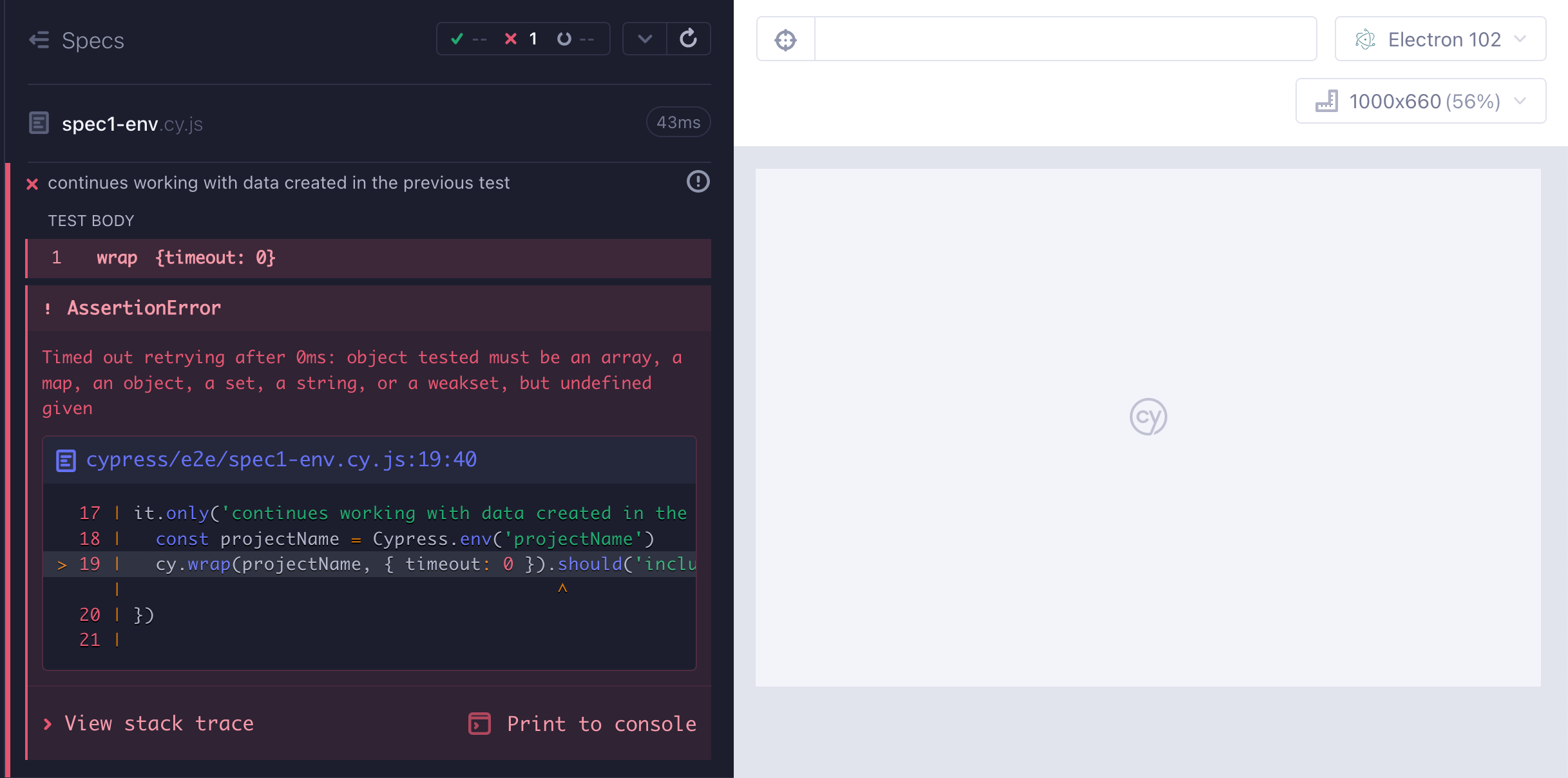Open the Selector Playground tool

[785, 39]
